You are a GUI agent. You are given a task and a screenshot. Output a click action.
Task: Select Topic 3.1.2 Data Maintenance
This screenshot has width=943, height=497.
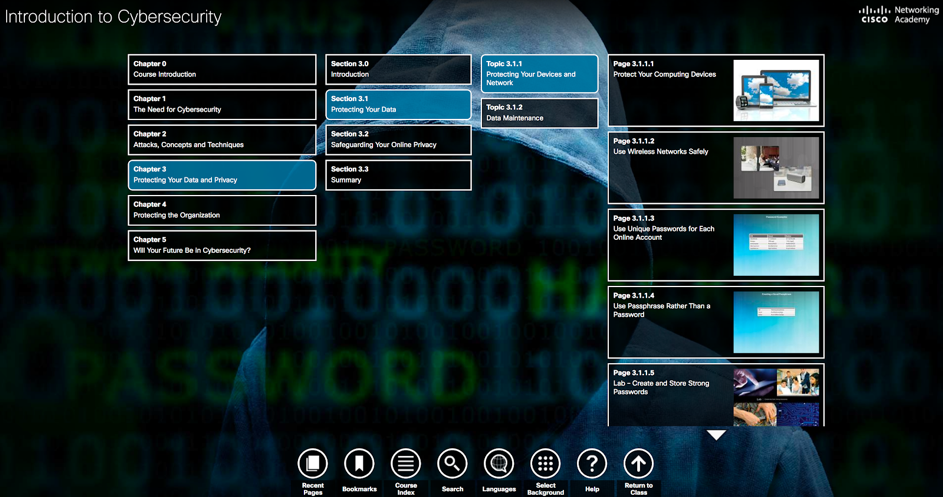(540, 113)
